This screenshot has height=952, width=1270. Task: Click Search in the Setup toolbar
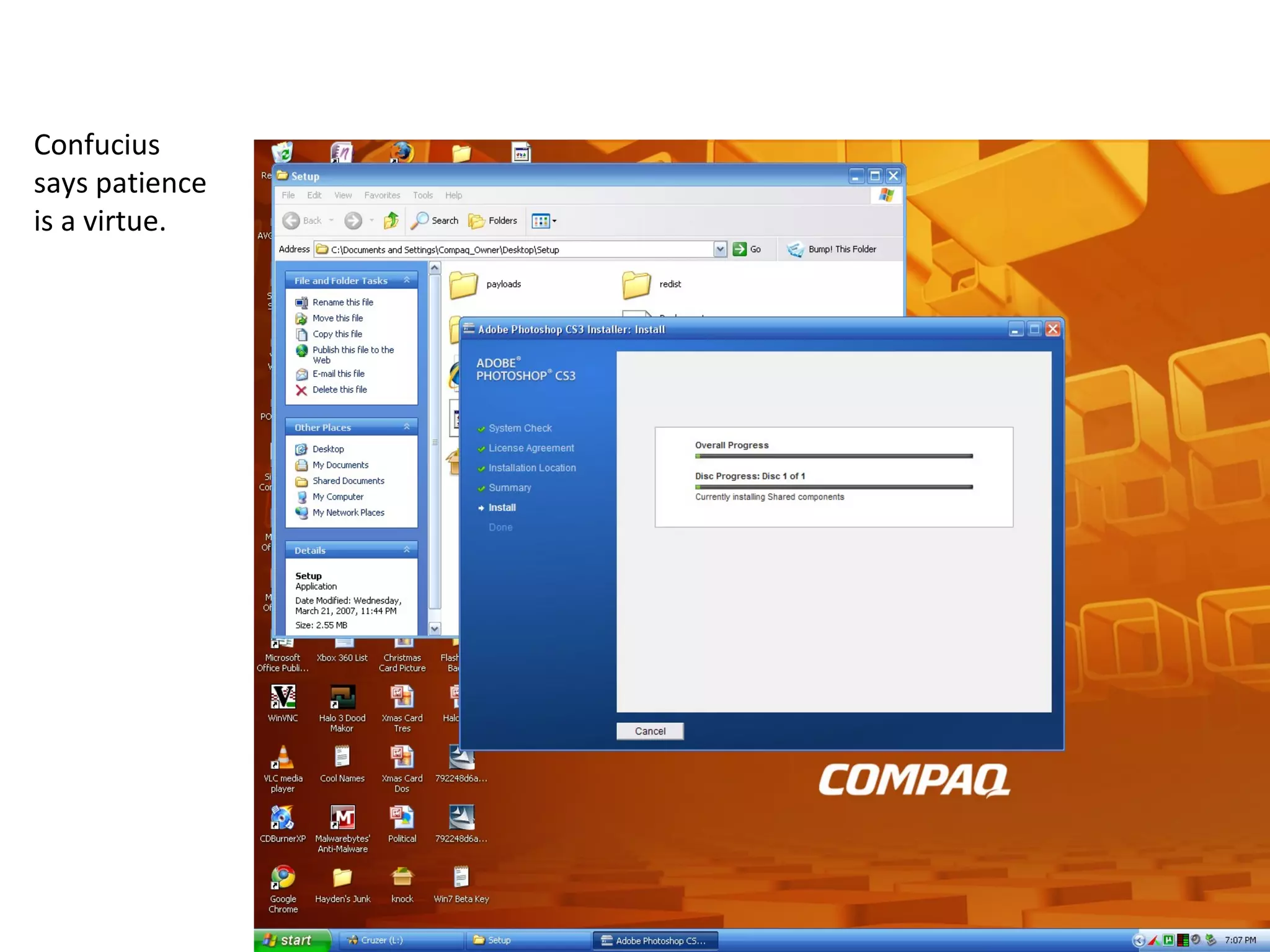[436, 220]
